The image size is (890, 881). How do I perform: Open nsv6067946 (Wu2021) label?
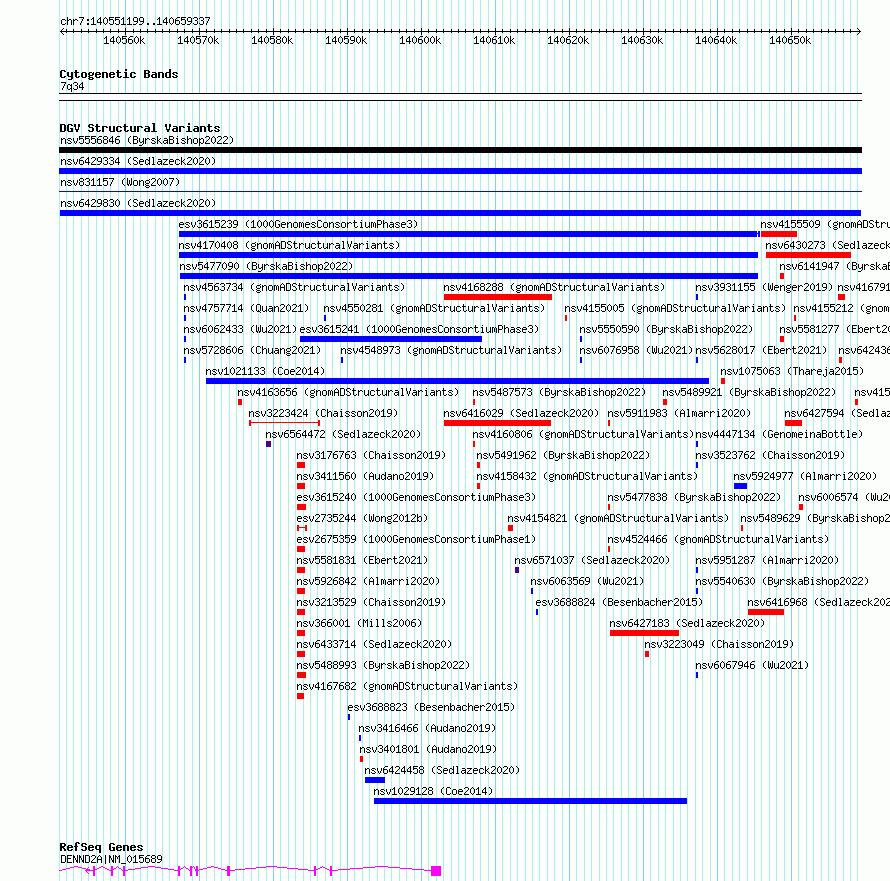pyautogui.click(x=752, y=665)
